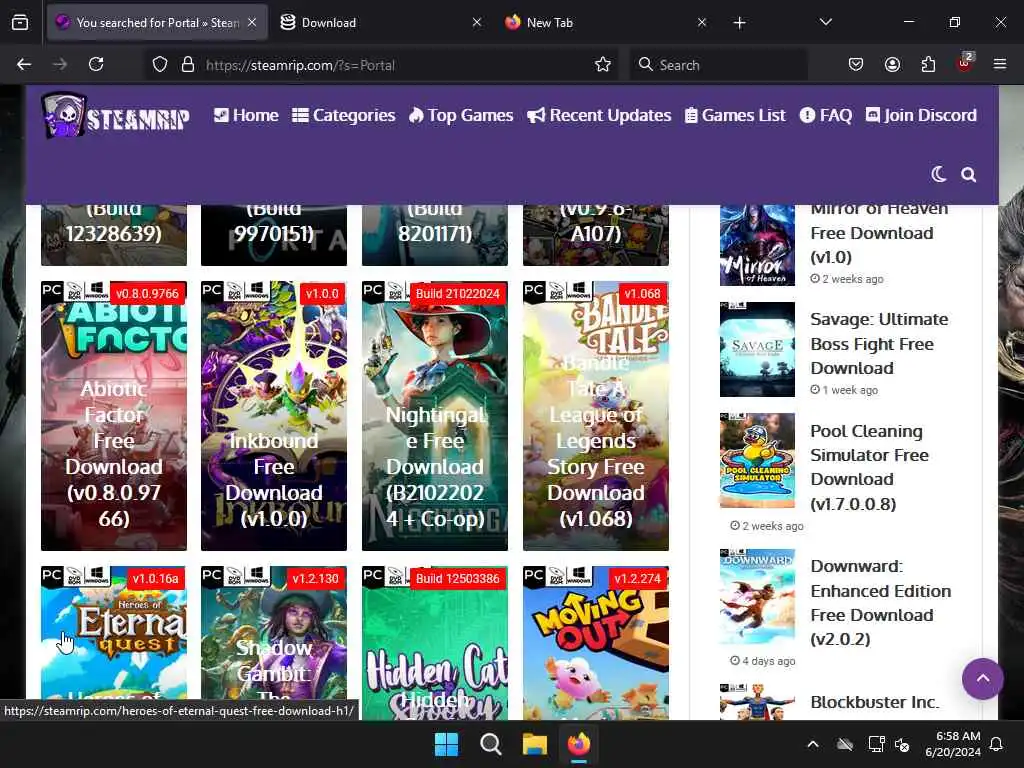Image resolution: width=1024 pixels, height=768 pixels.
Task: Open Downward: Enhanced Edition Free Download link
Action: coord(880,602)
